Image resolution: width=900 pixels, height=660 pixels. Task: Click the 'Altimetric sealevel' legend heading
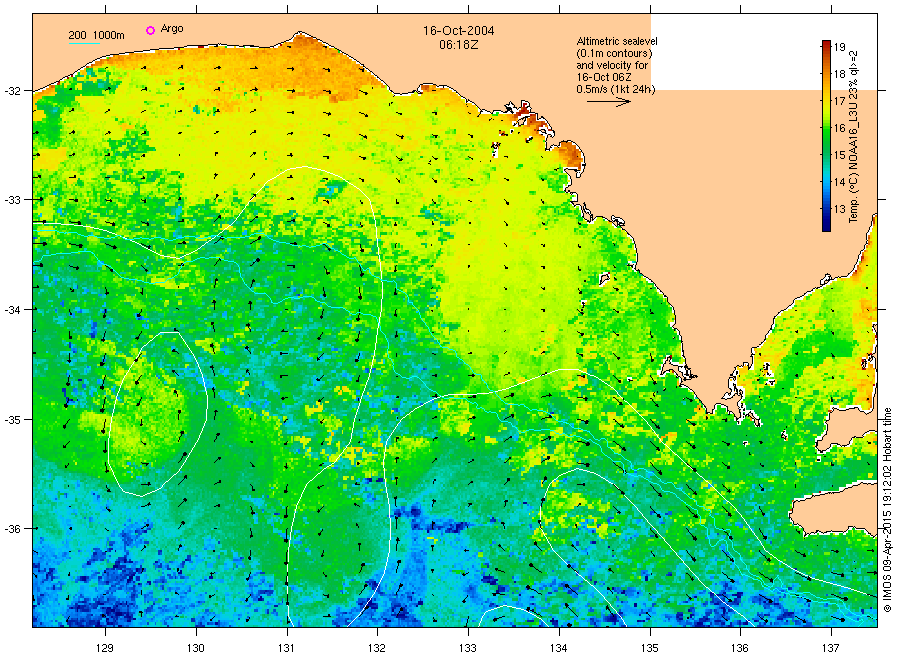617,41
